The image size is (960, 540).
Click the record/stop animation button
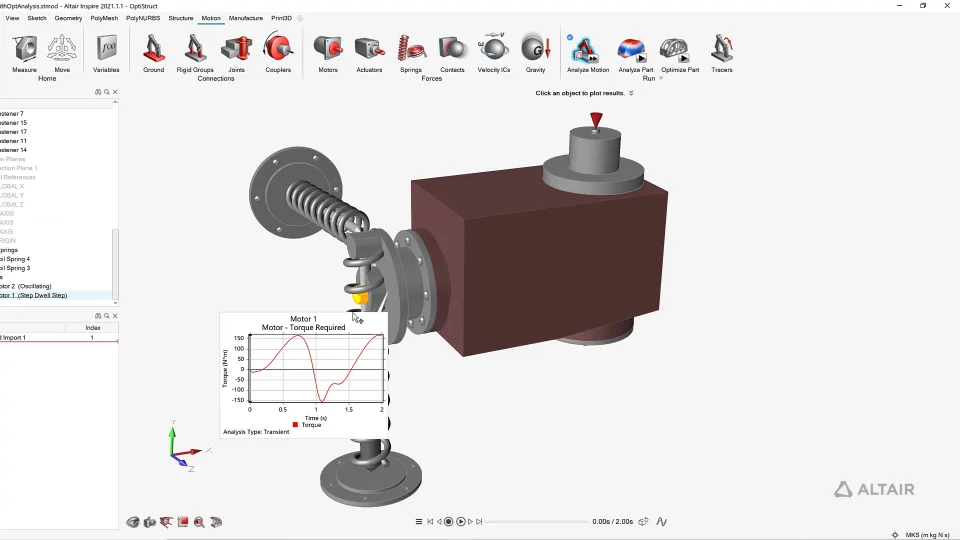click(x=448, y=522)
